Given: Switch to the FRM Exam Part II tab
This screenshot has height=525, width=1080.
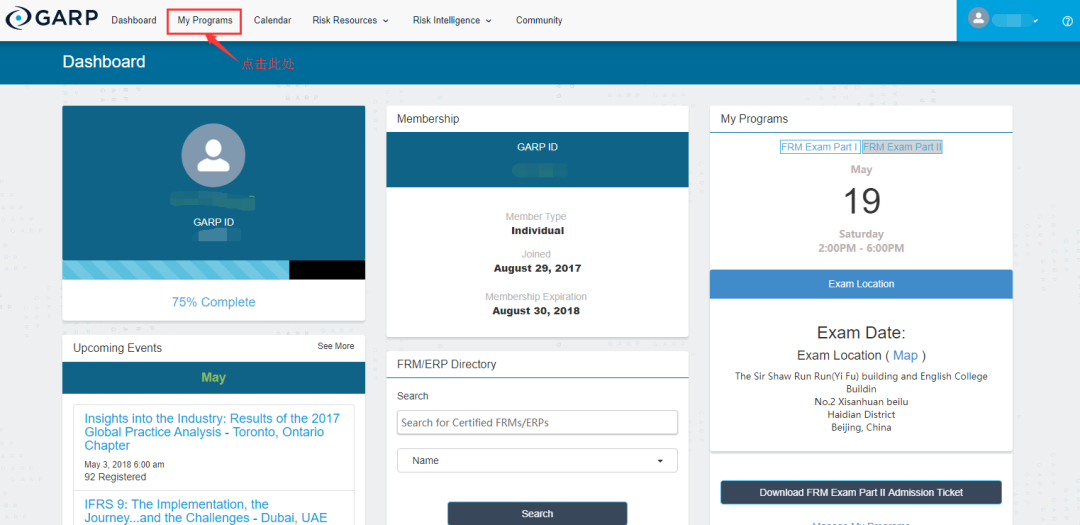Looking at the screenshot, I should pos(902,147).
